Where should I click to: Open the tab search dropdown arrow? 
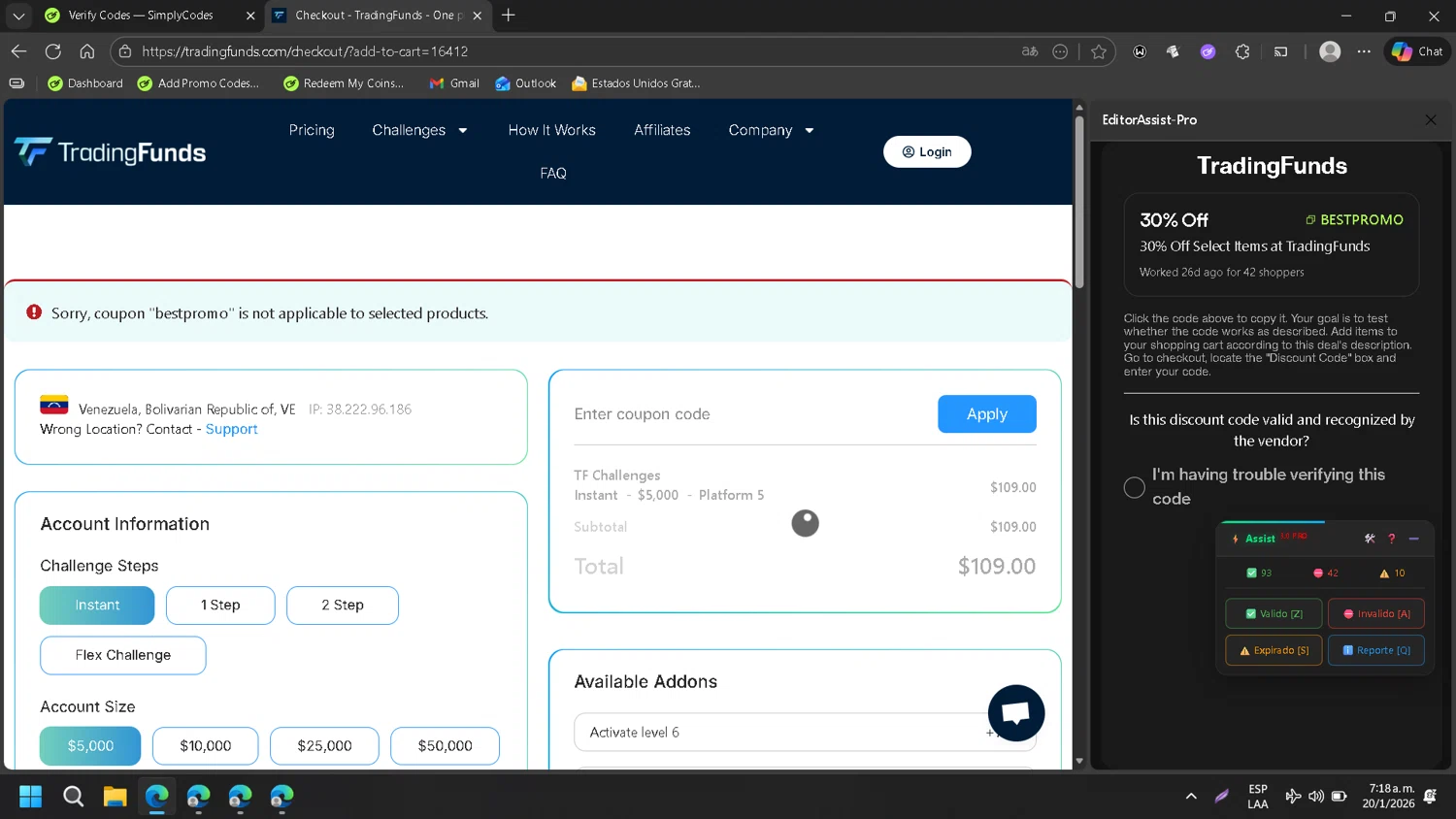coord(18,16)
